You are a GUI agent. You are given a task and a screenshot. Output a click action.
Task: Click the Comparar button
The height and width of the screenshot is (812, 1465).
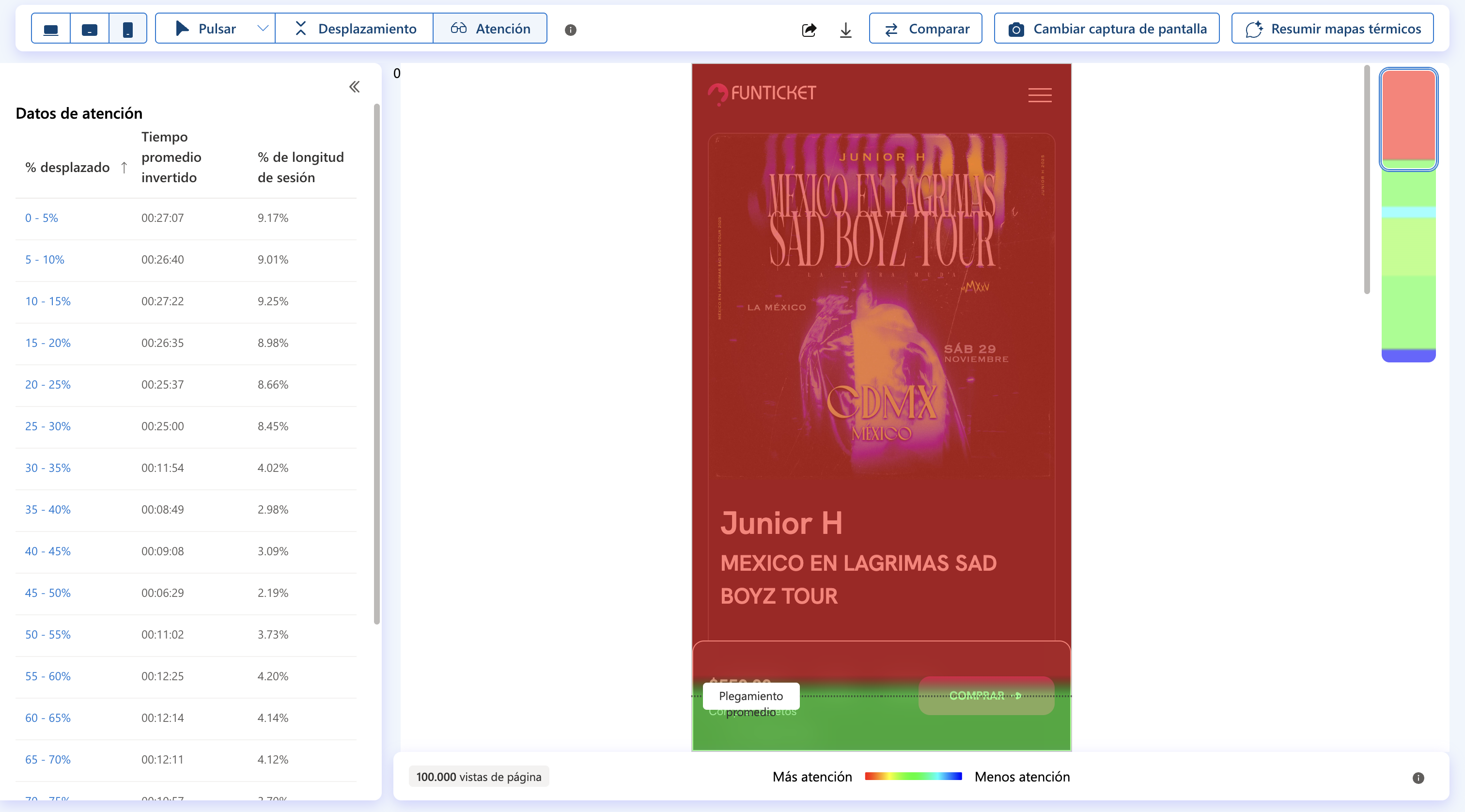click(x=925, y=29)
